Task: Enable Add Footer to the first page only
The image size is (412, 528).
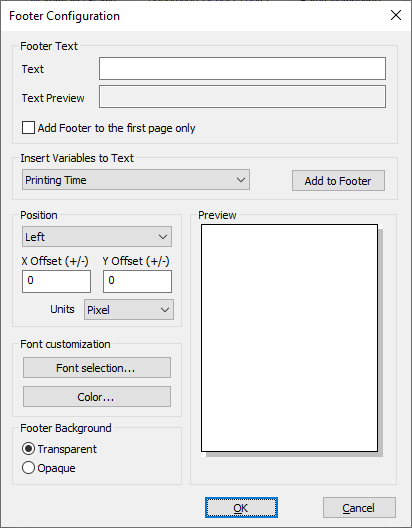Action: tap(28, 128)
